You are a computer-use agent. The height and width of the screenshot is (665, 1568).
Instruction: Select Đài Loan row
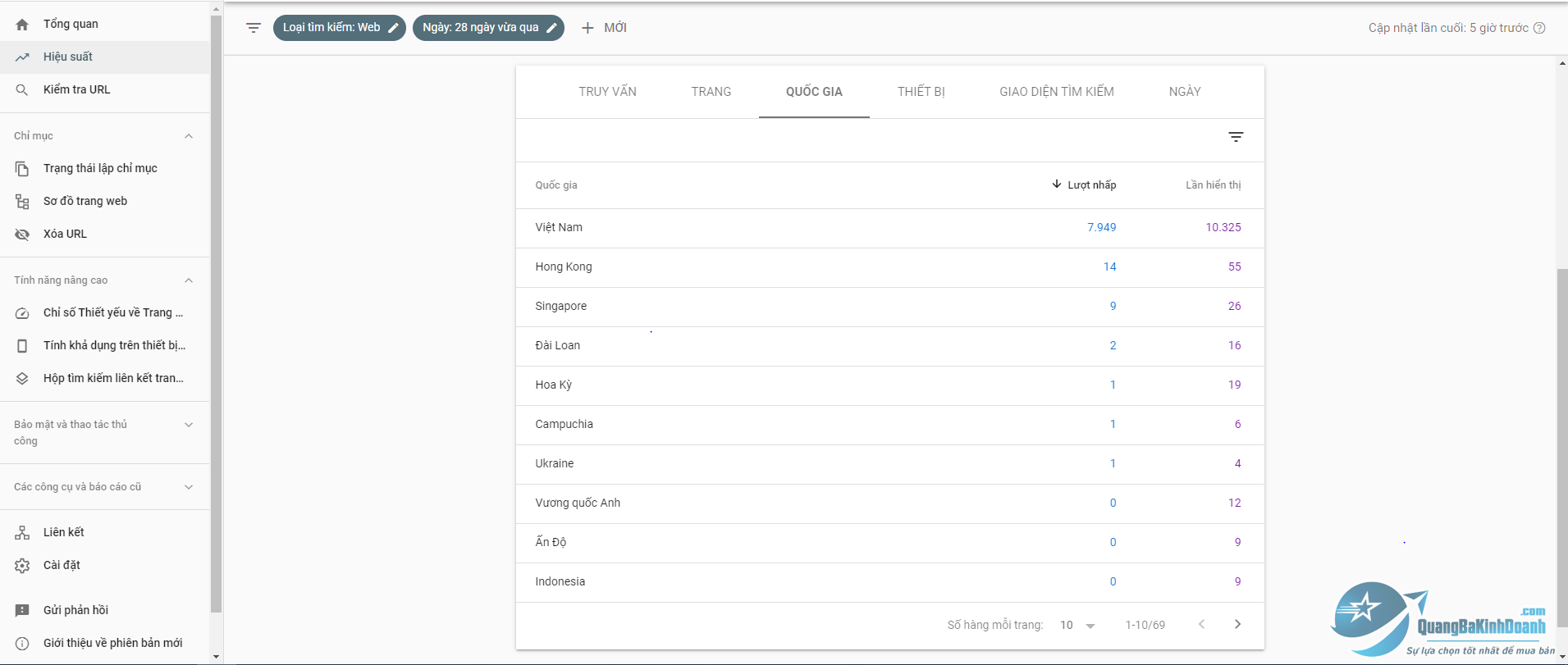tap(889, 346)
